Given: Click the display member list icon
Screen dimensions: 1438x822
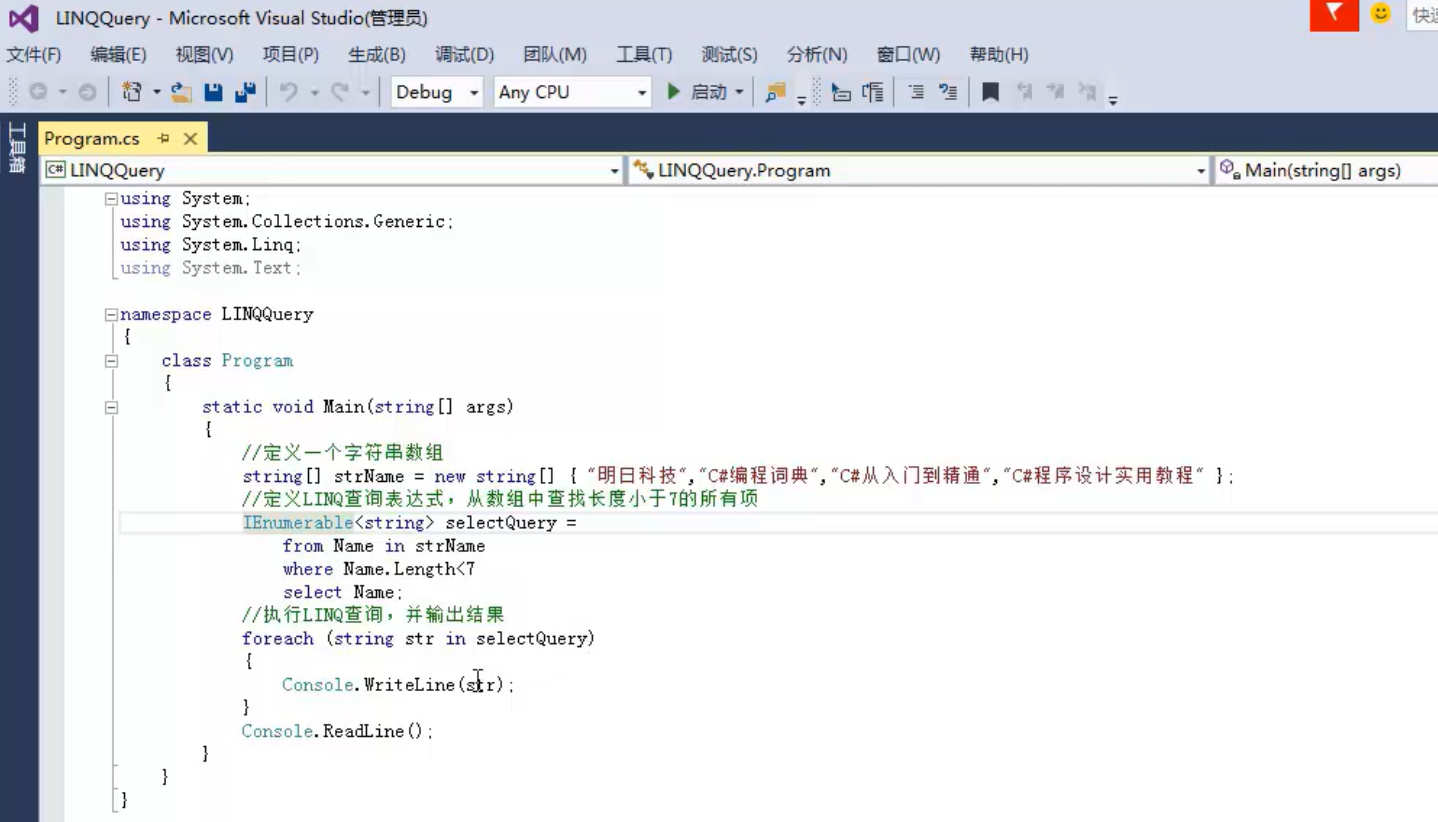Looking at the screenshot, I should click(x=842, y=92).
